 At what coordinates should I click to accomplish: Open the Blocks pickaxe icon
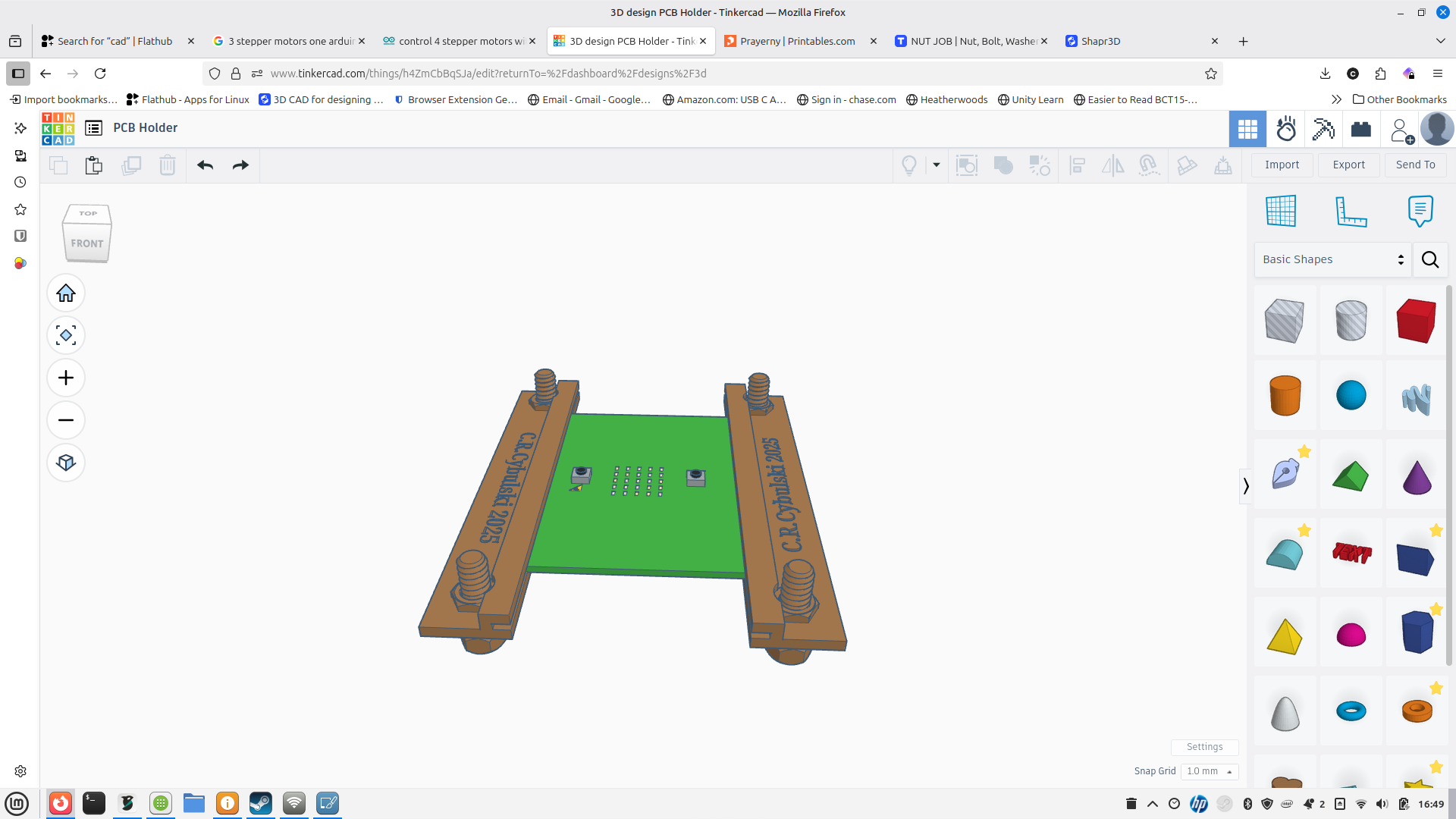1323,129
